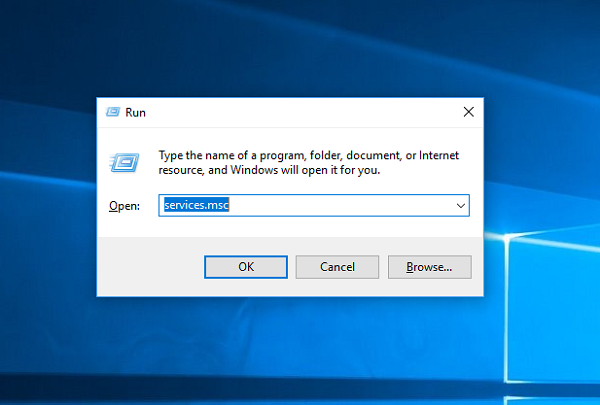Close the Run dialog with X
The image size is (600, 405).
coord(468,113)
